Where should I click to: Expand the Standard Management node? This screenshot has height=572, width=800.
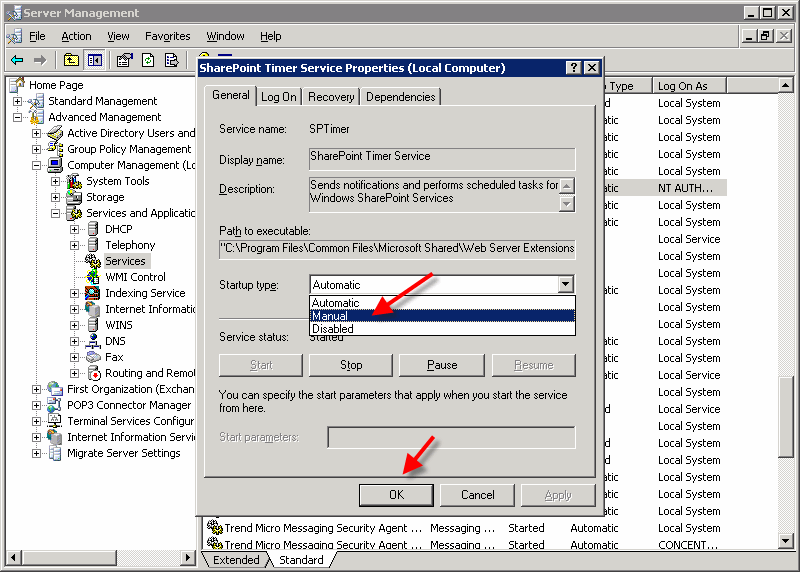17,101
